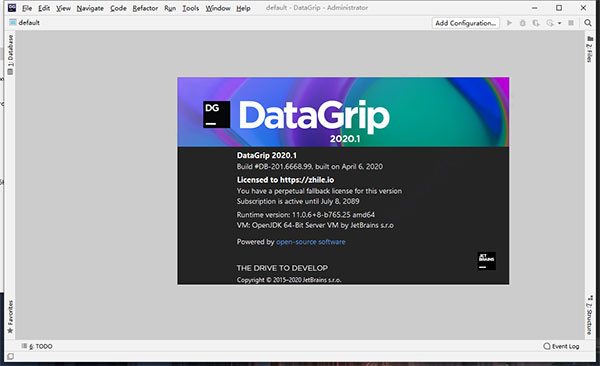The image size is (600, 366).
Task: Follow the open-source software link
Action: pyautogui.click(x=311, y=242)
